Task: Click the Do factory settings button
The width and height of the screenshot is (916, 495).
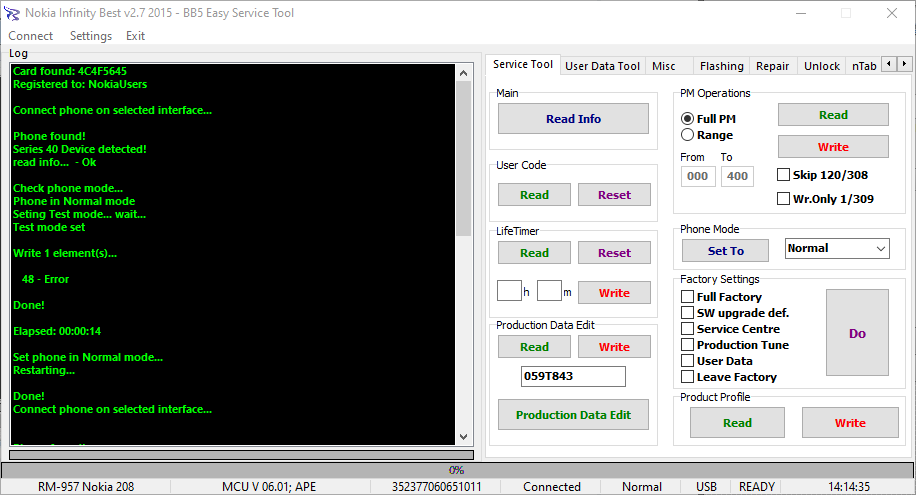Action: click(857, 333)
